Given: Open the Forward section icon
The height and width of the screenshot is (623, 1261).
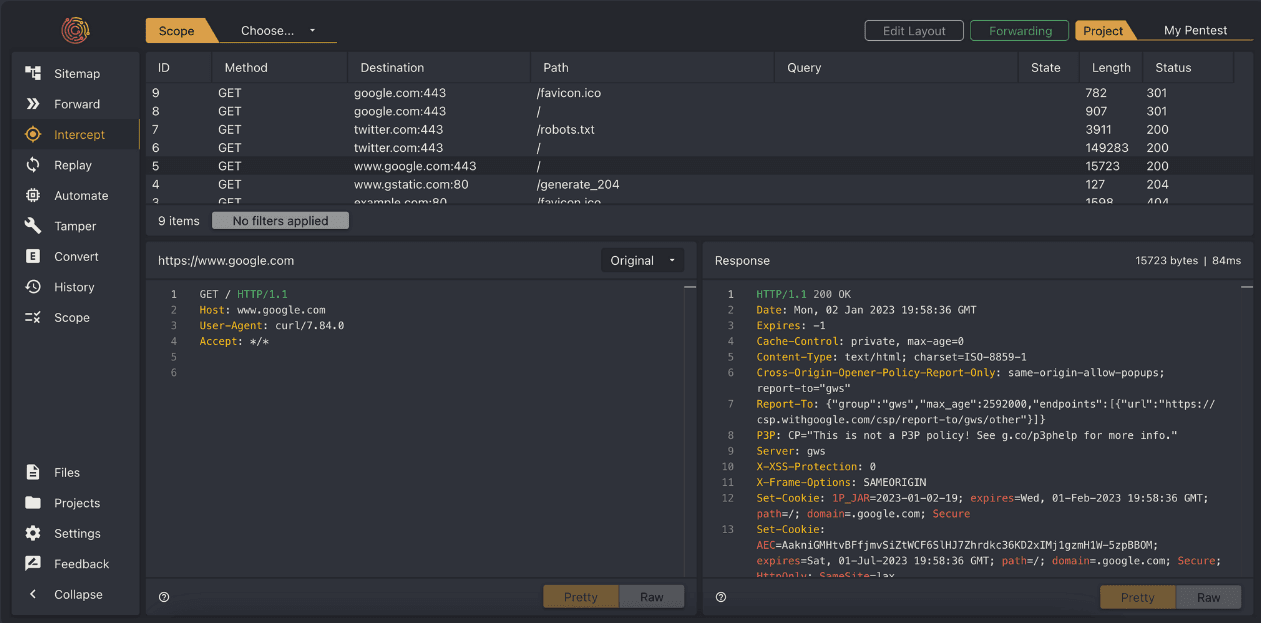Looking at the screenshot, I should pyautogui.click(x=33, y=104).
